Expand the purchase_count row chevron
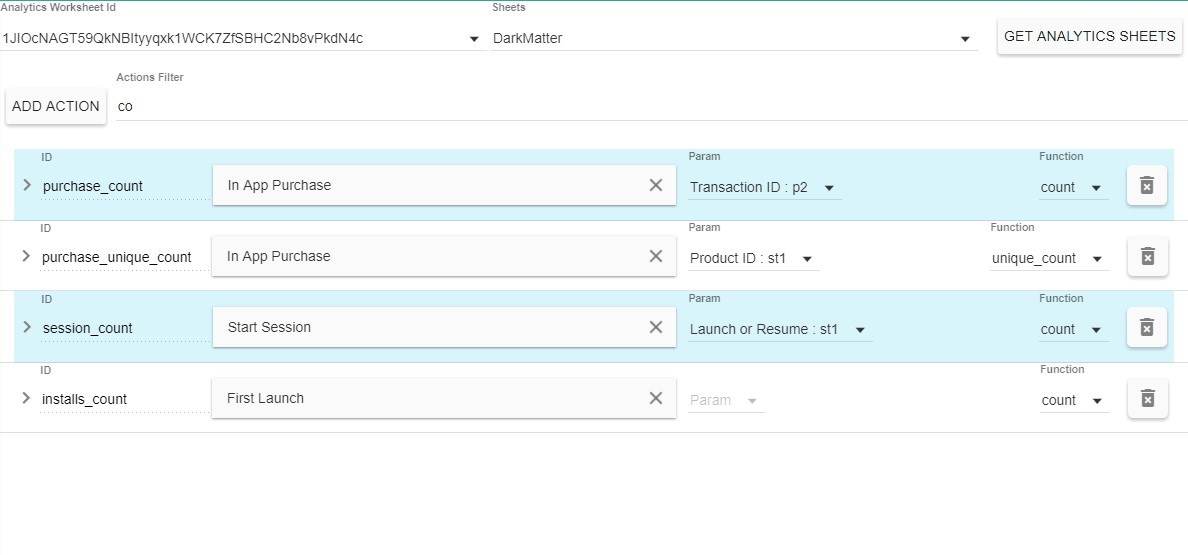The width and height of the screenshot is (1188, 555). click(x=27, y=185)
